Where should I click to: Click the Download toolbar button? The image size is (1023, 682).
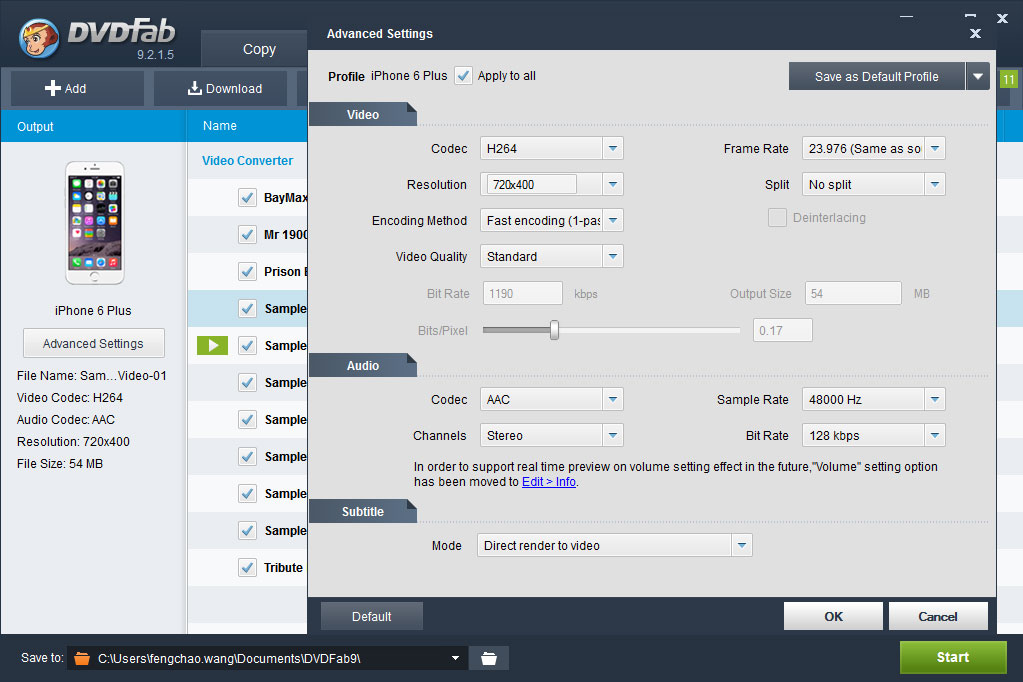tap(221, 88)
